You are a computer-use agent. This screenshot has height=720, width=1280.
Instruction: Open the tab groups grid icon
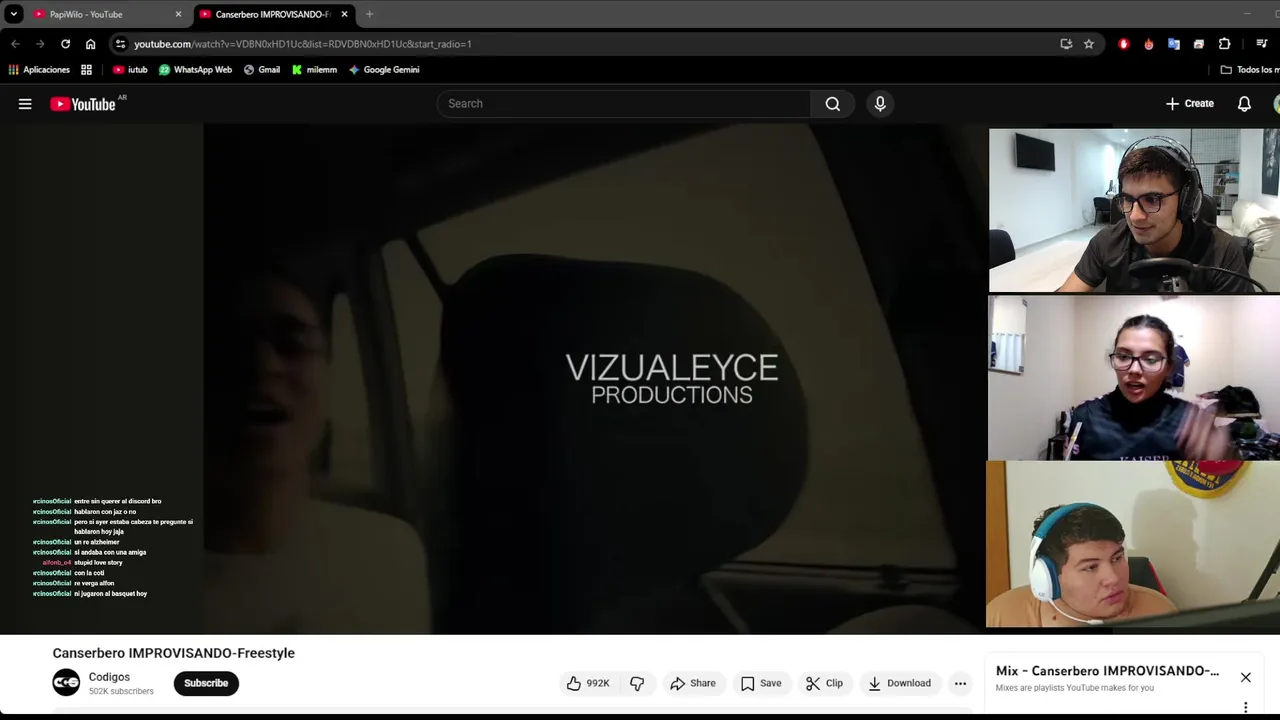coord(86,70)
